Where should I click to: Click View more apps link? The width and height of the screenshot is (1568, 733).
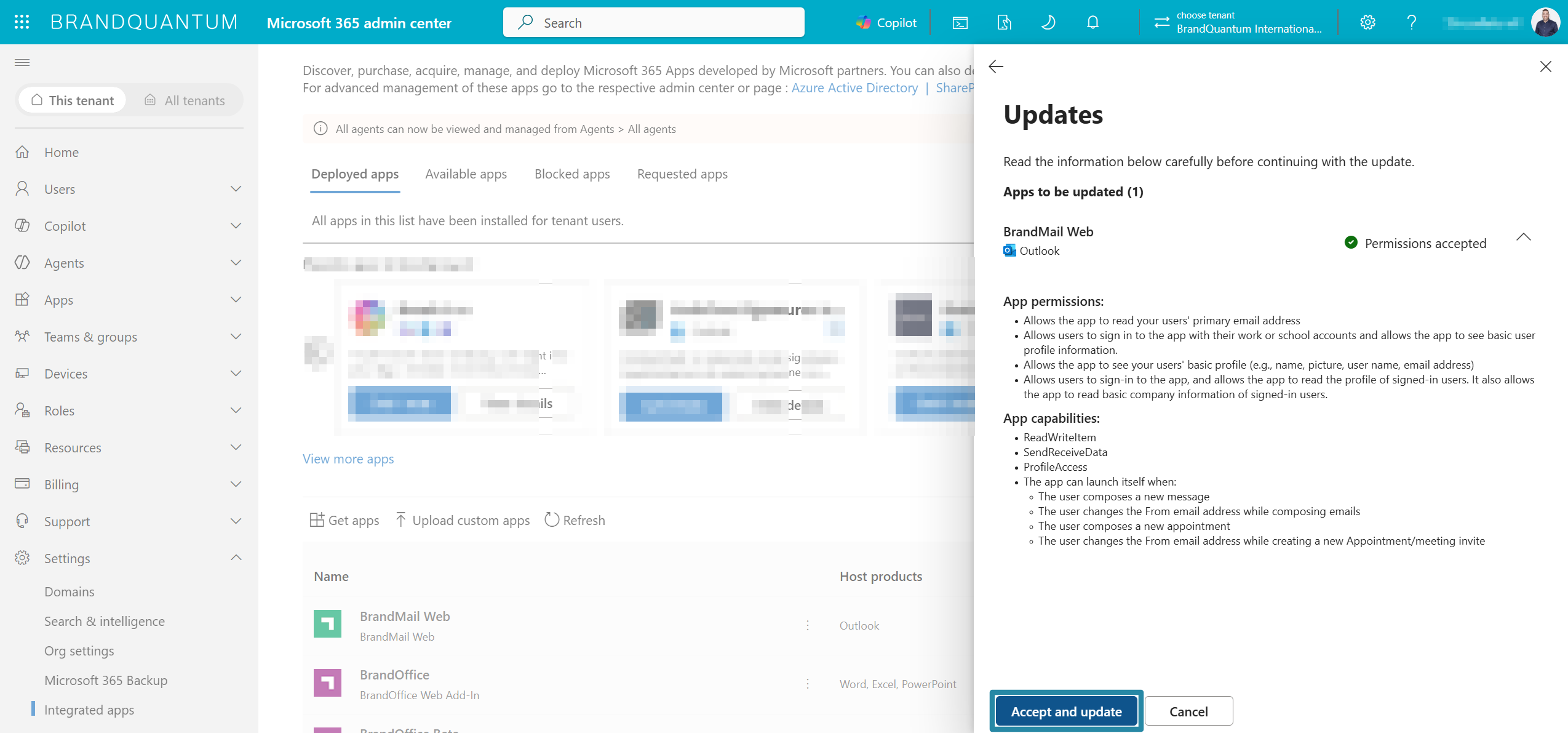tap(348, 459)
